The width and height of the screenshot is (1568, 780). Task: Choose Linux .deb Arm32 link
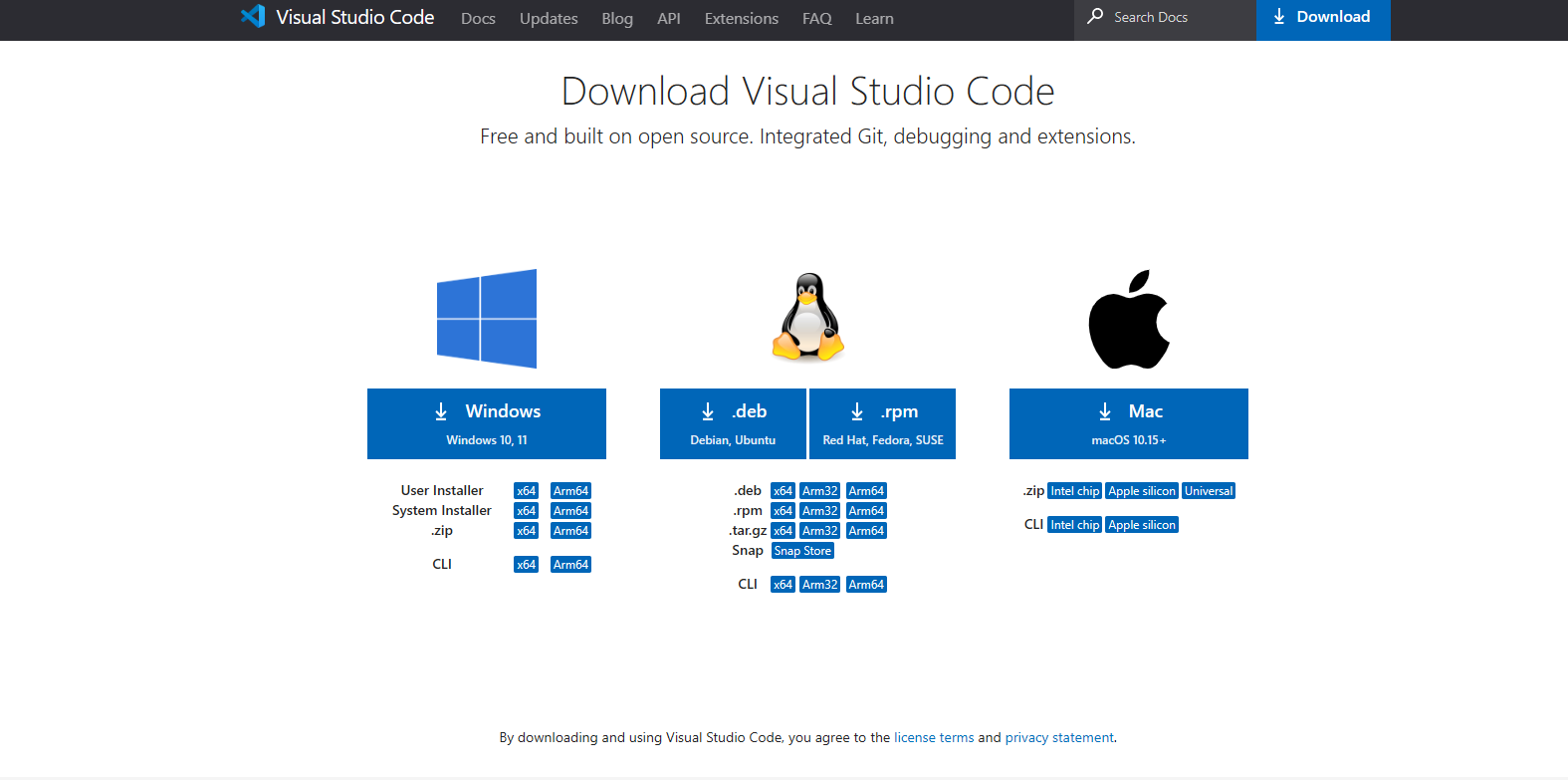tap(820, 491)
